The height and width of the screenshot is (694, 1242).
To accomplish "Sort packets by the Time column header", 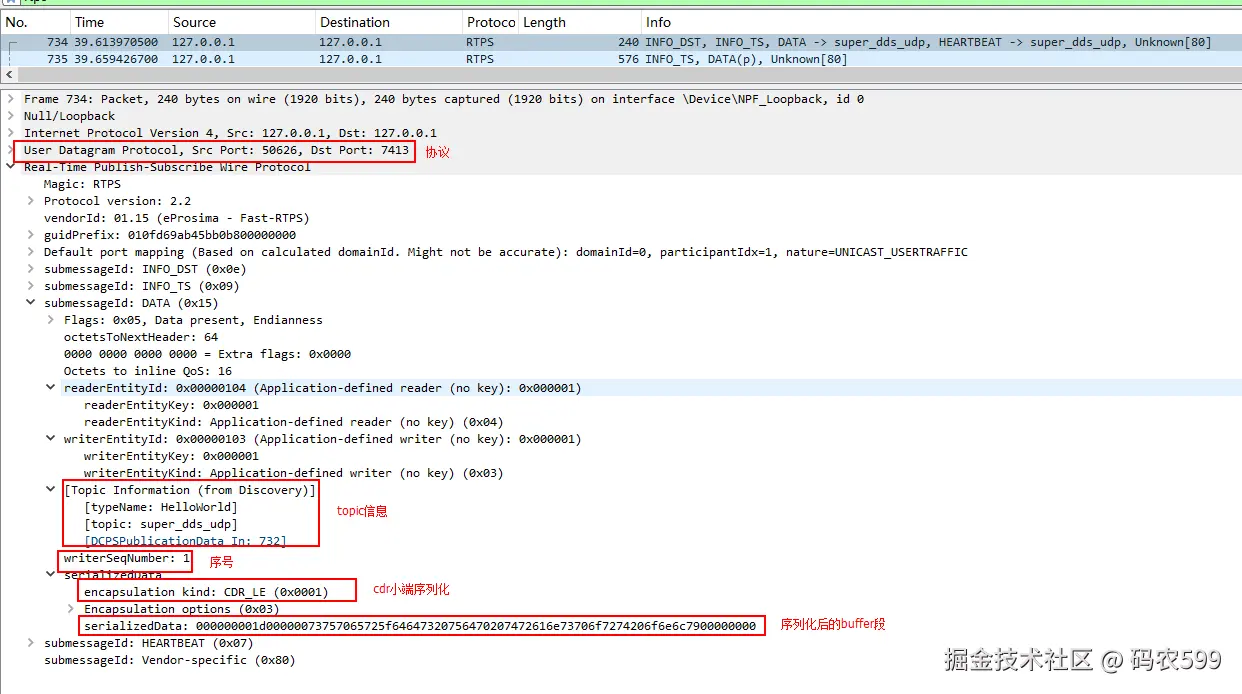I will [x=118, y=22].
